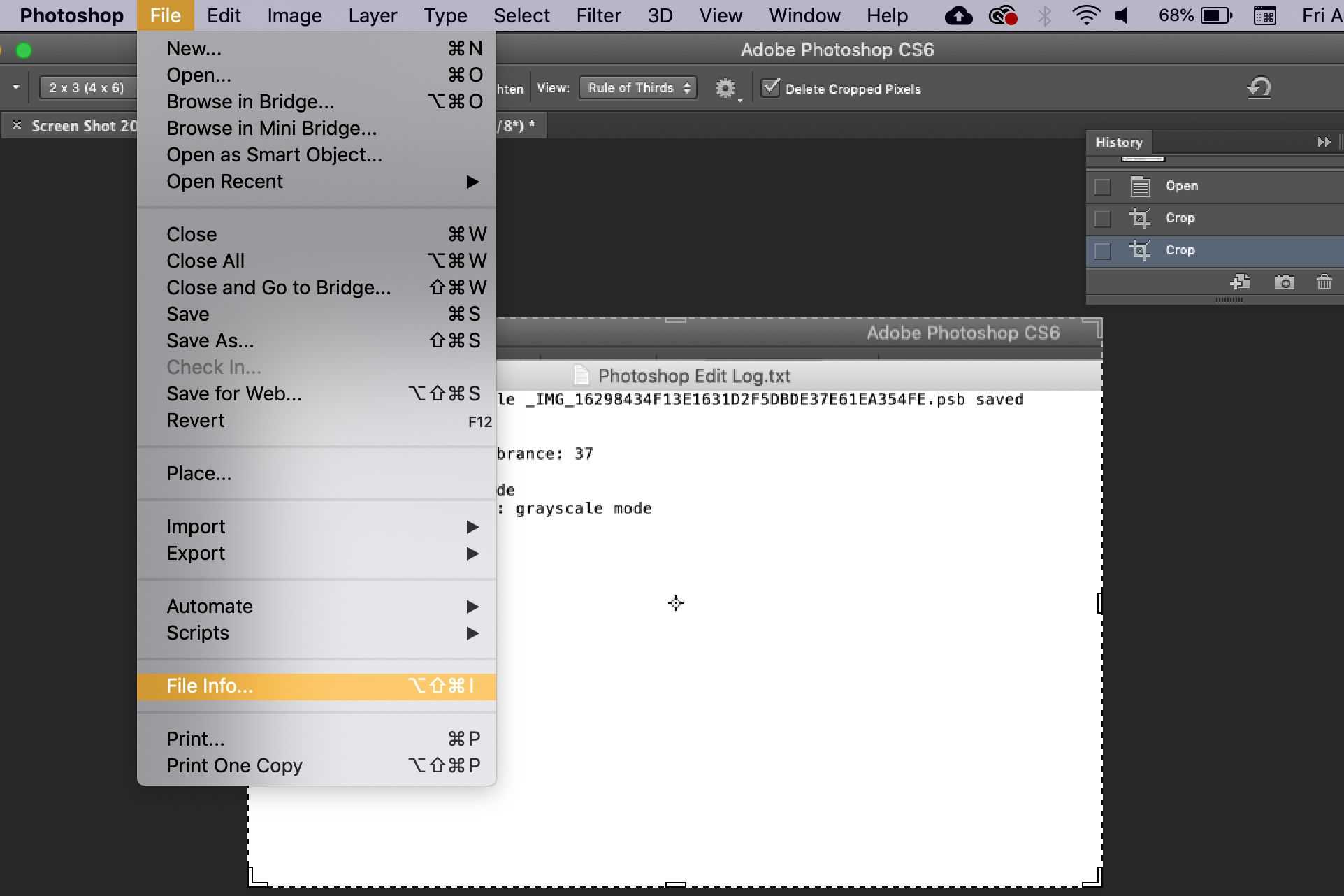Select Browse in Bridge...
Image resolution: width=1344 pixels, height=896 pixels.
point(317,101)
